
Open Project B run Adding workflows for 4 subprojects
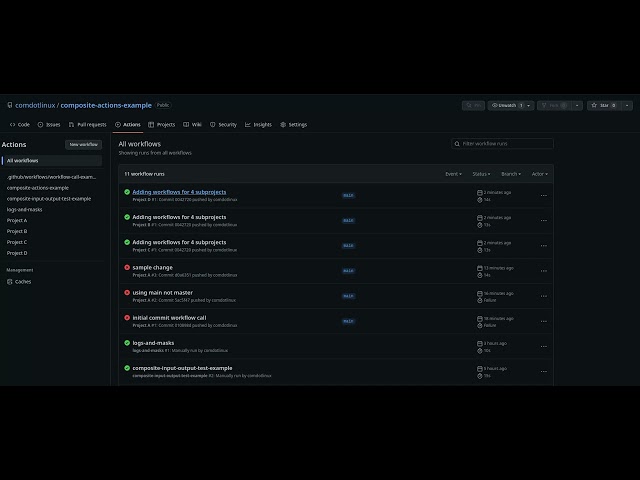pyautogui.click(x=179, y=217)
